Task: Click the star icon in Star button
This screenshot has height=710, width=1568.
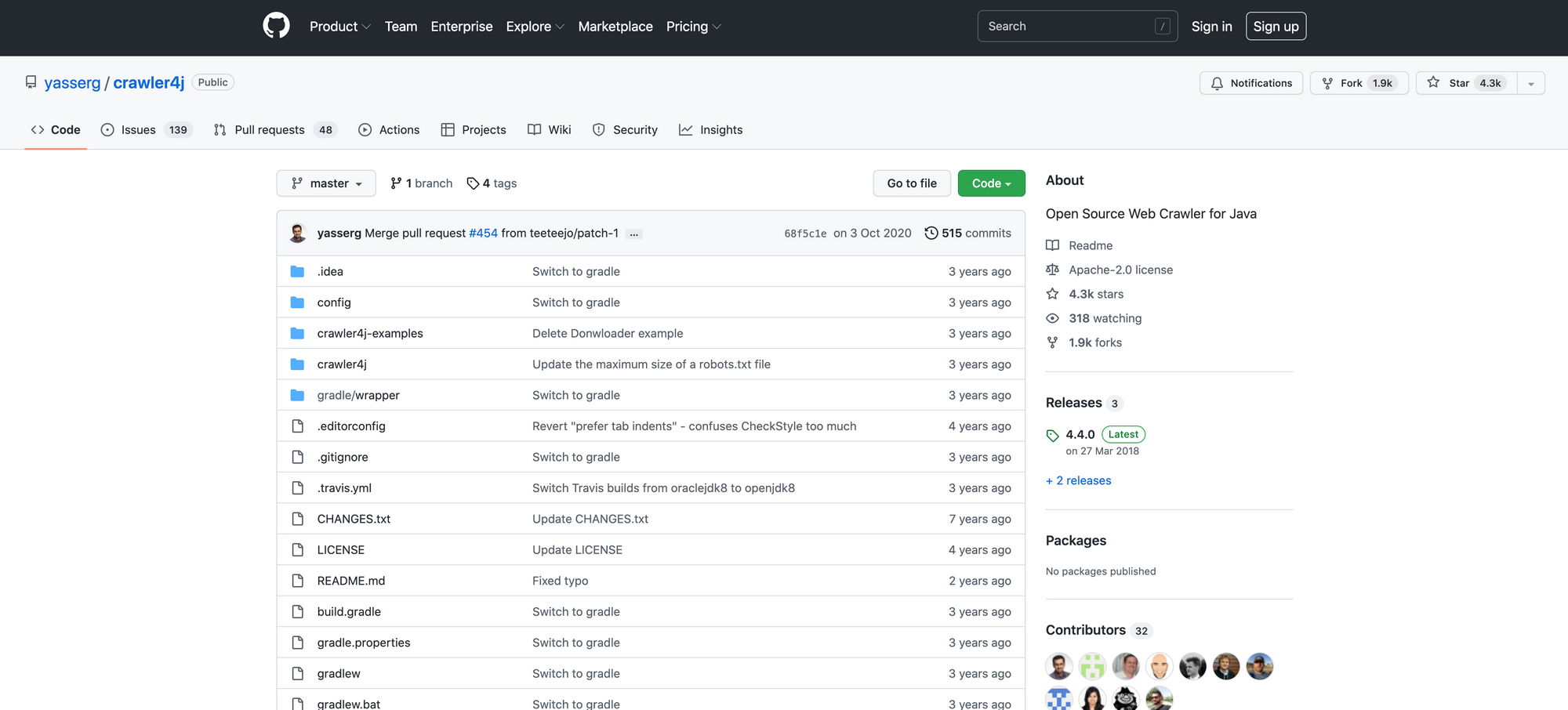Action: tap(1433, 82)
